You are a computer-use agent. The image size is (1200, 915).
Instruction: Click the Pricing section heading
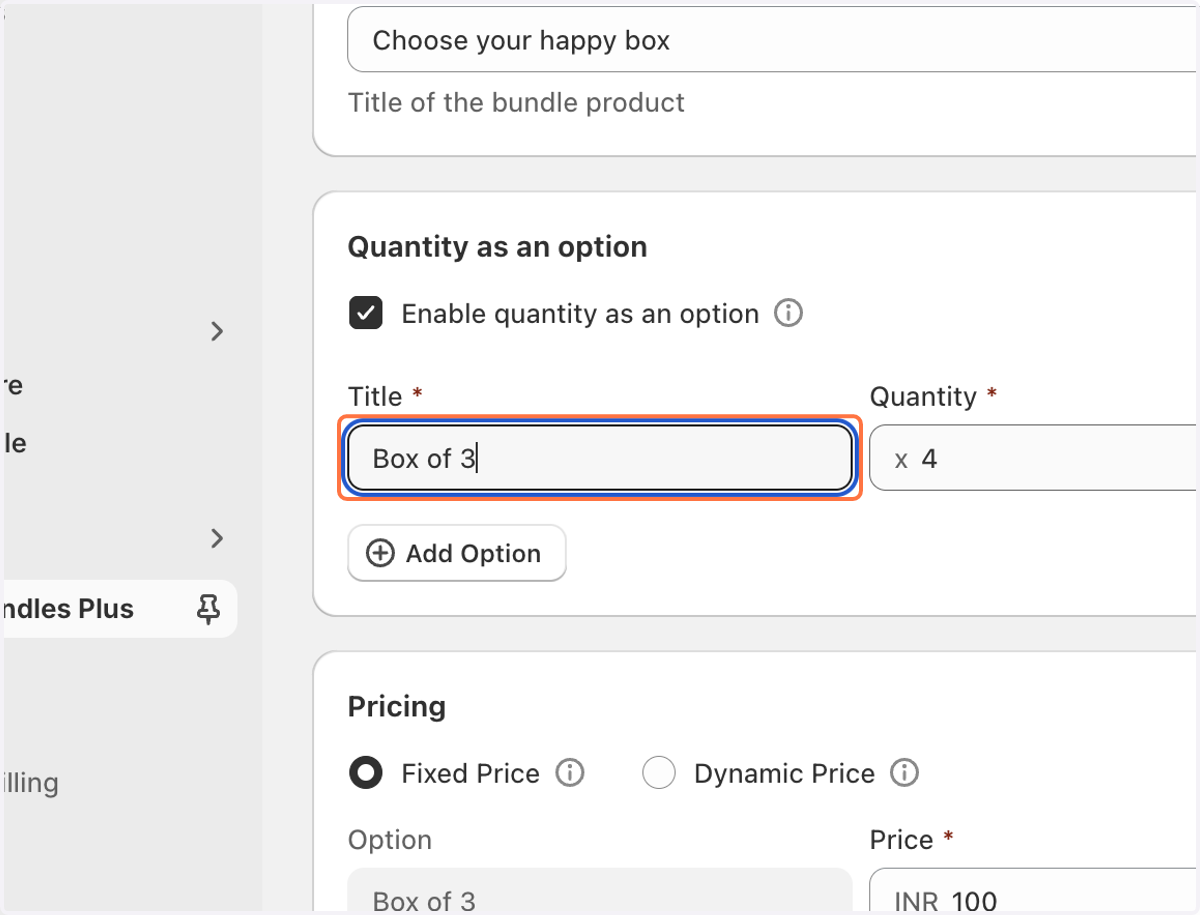click(397, 707)
